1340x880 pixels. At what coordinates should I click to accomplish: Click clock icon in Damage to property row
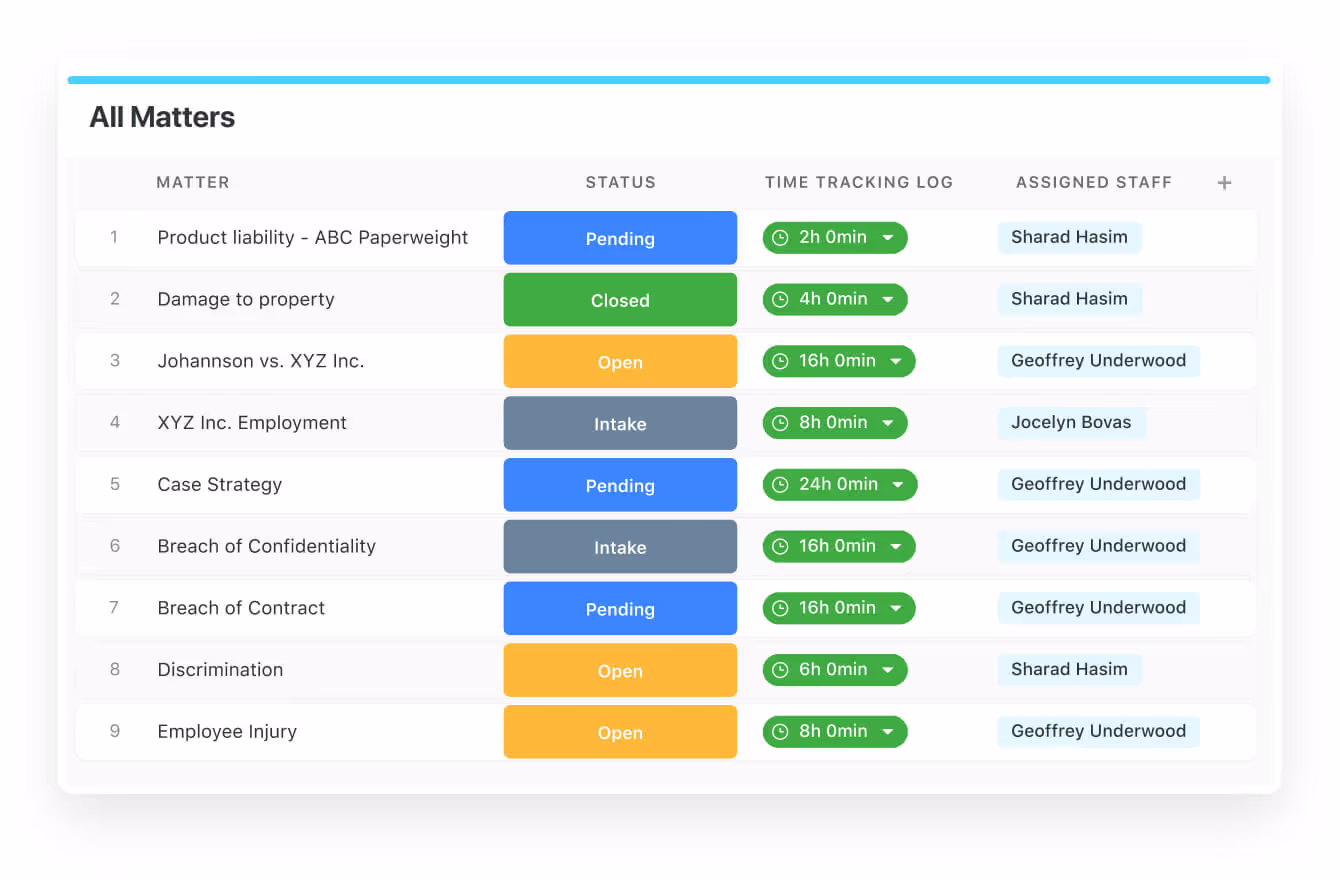click(780, 300)
